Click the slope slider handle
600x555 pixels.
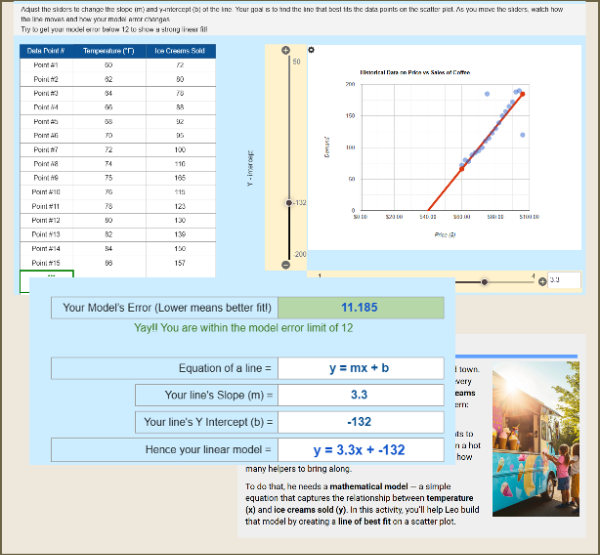(x=484, y=282)
